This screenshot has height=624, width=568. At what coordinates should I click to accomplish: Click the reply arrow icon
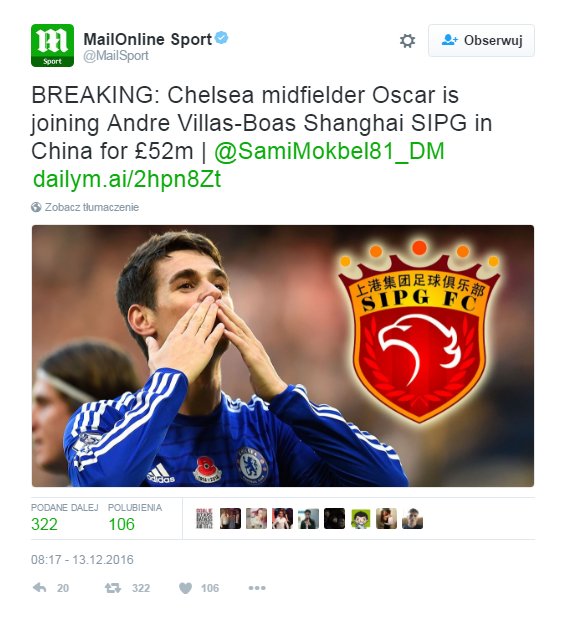pos(39,587)
